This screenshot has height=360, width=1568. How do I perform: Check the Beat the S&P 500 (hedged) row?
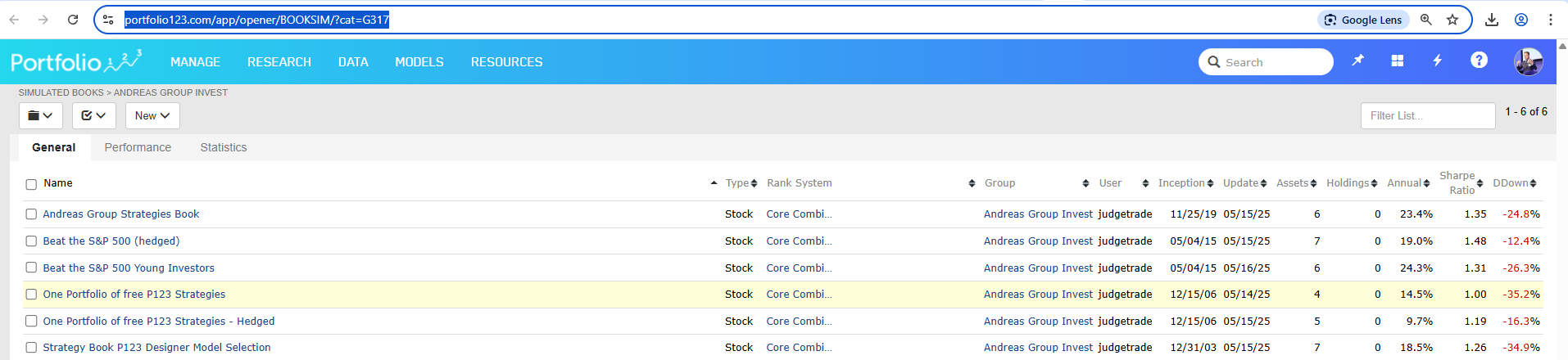pyautogui.click(x=31, y=241)
